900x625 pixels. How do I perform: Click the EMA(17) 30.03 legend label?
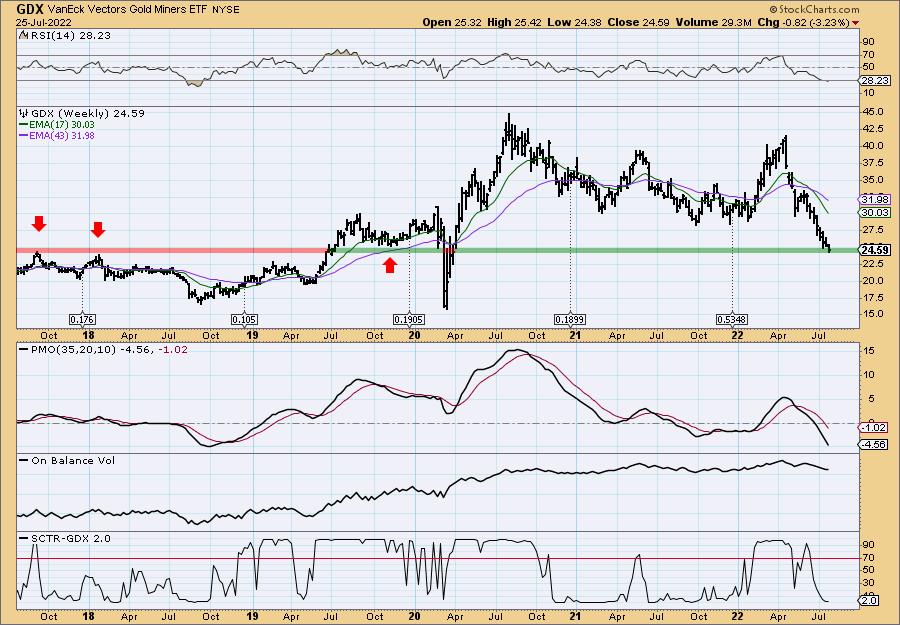61,125
